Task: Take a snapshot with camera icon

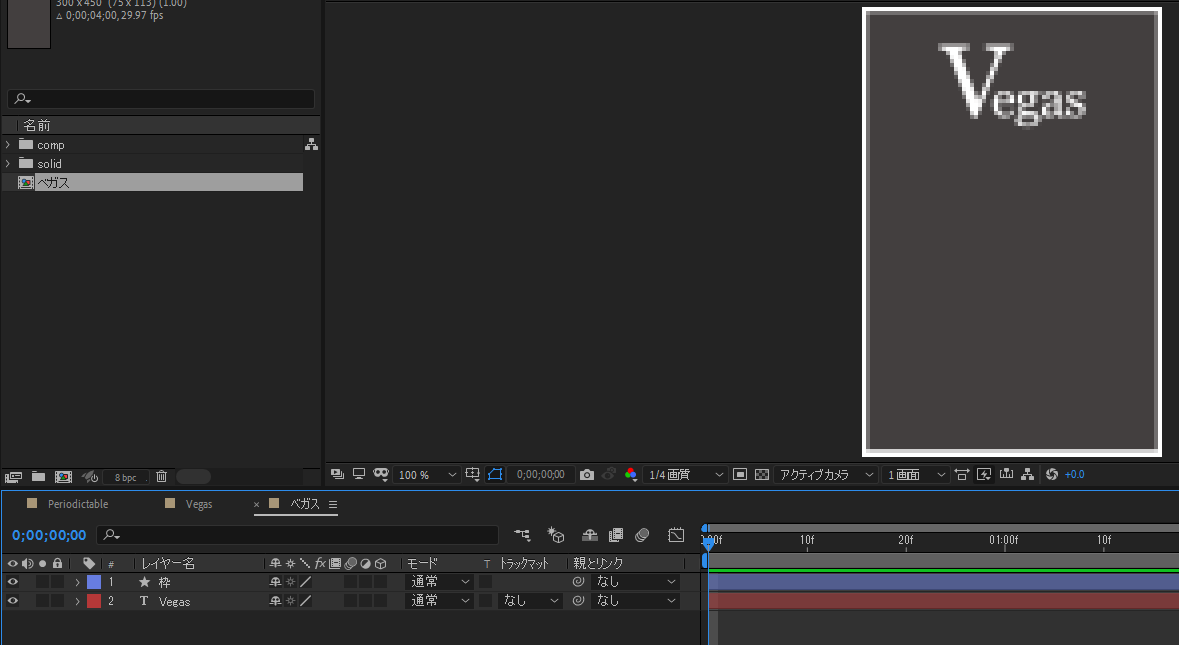Action: click(x=586, y=474)
